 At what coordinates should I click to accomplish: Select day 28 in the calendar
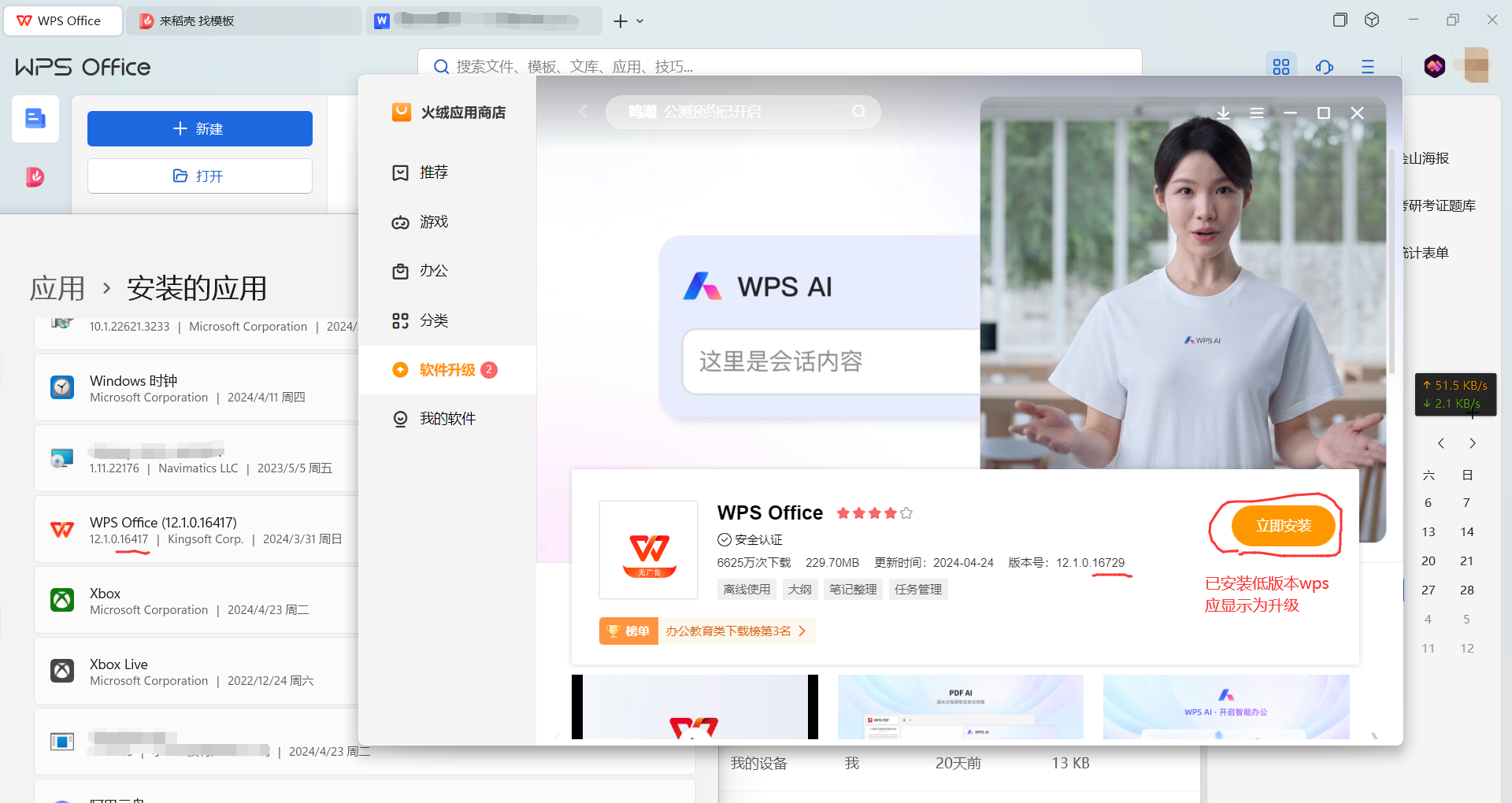1467,590
